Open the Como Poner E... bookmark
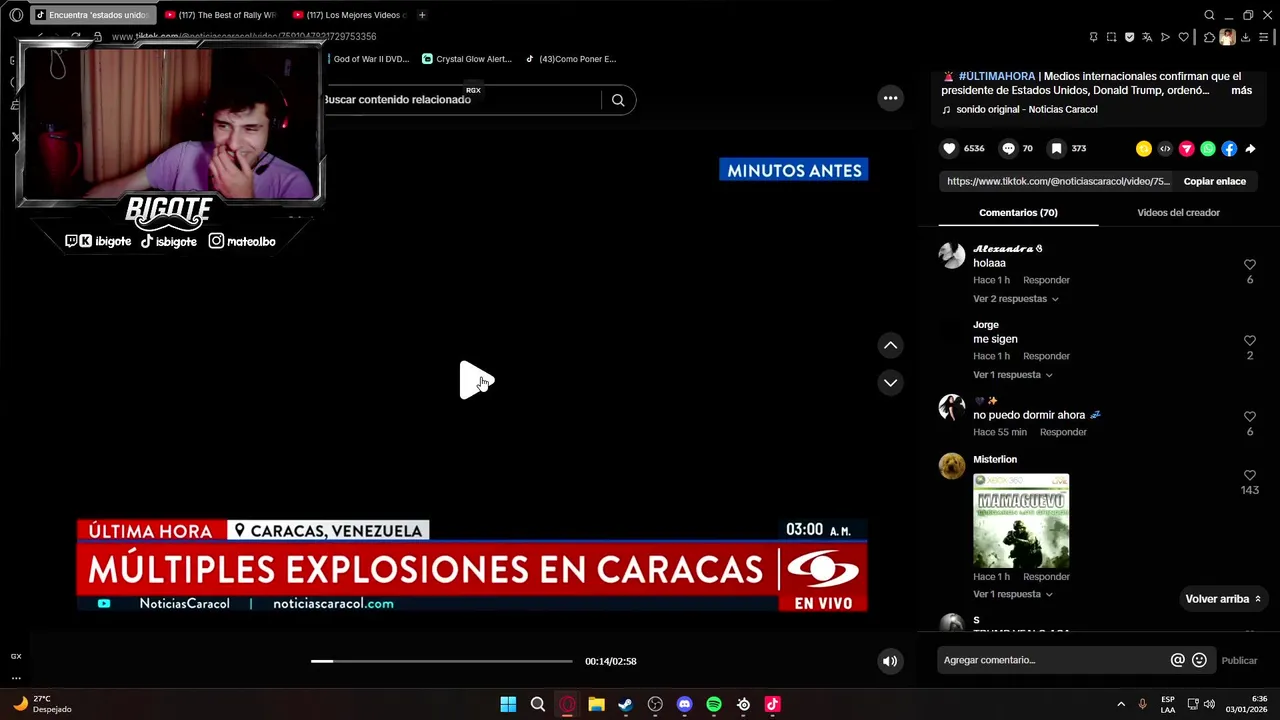The width and height of the screenshot is (1280, 720). tap(571, 59)
